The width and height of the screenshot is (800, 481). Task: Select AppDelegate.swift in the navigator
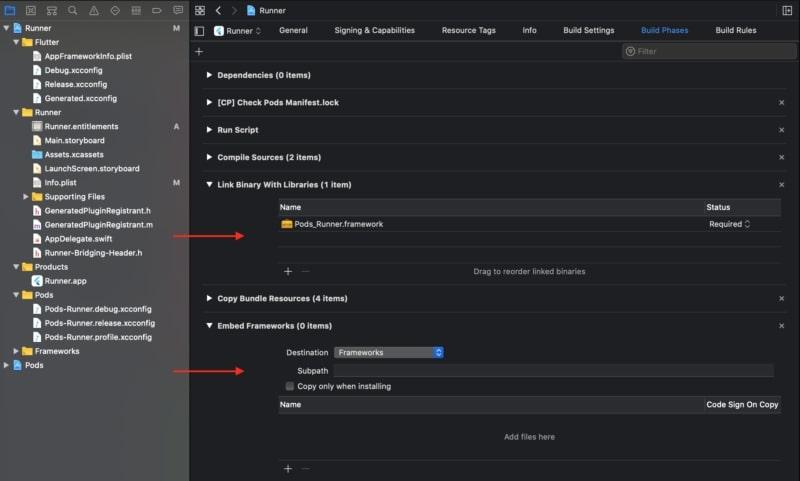[x=78, y=239]
